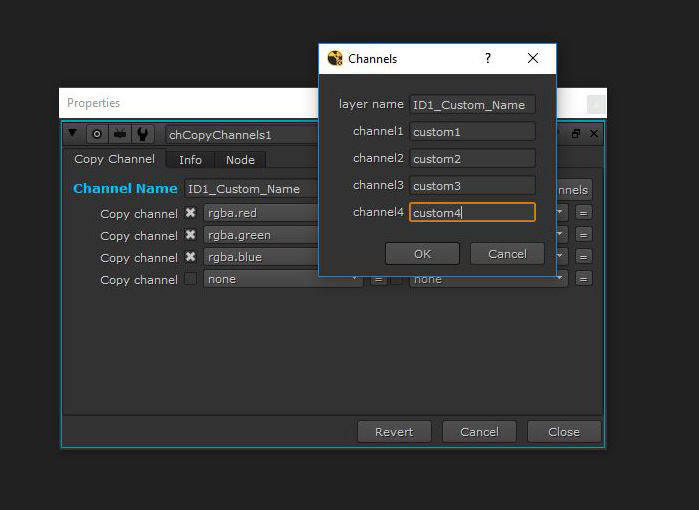This screenshot has width=699, height=510.
Task: Open the wrench settings icon
Action: pos(142,134)
